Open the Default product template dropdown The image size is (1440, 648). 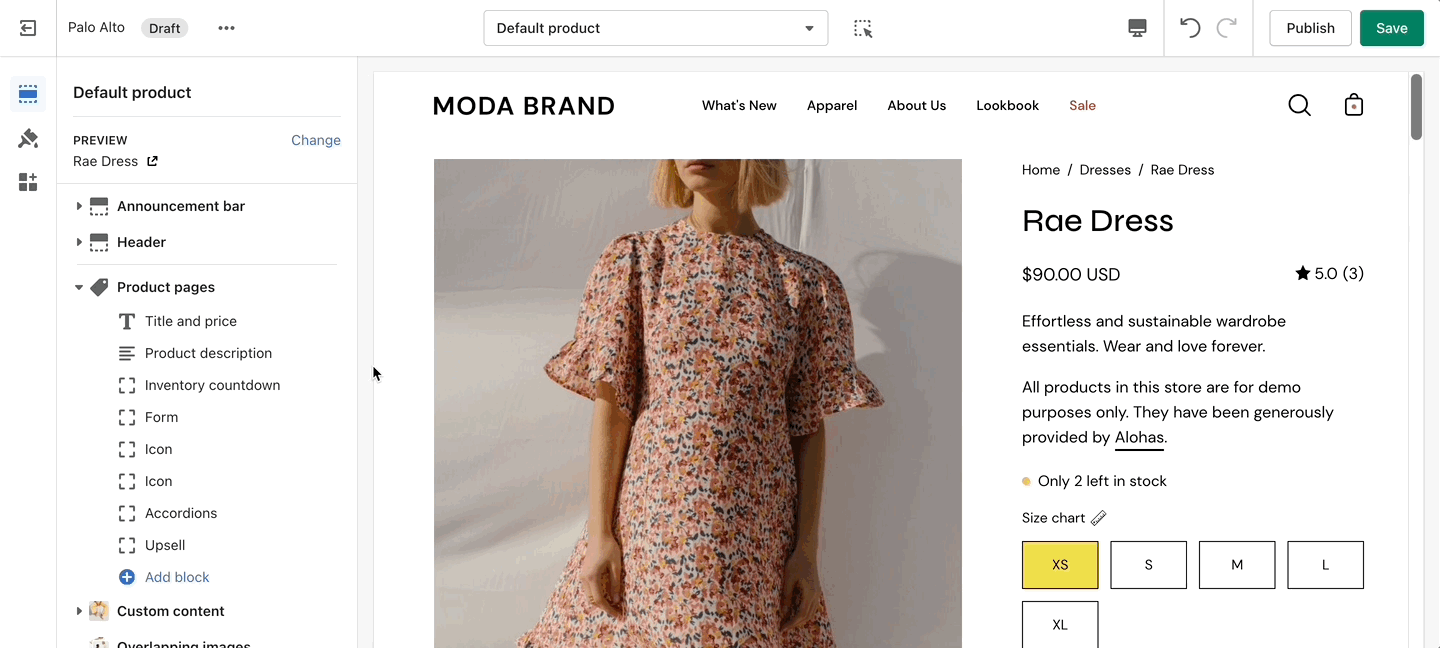(656, 28)
